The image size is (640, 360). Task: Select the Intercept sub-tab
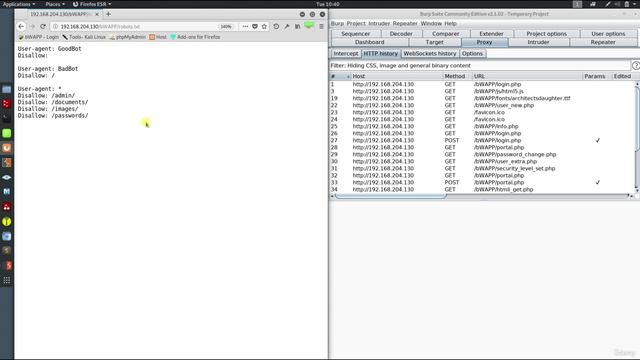(x=345, y=53)
